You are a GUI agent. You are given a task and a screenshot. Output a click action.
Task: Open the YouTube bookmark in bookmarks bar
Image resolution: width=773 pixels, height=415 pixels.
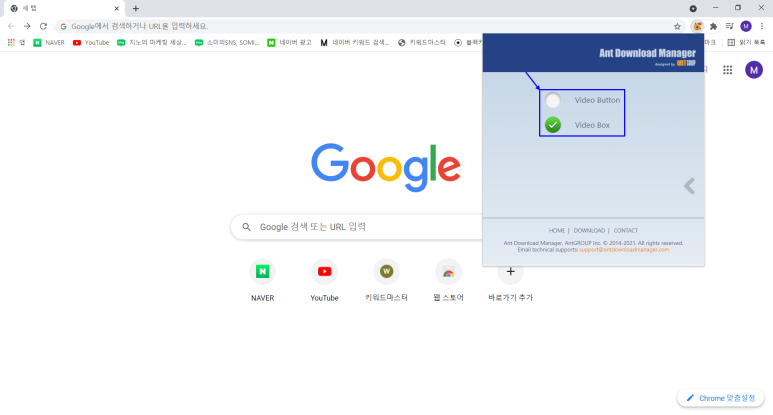91,42
